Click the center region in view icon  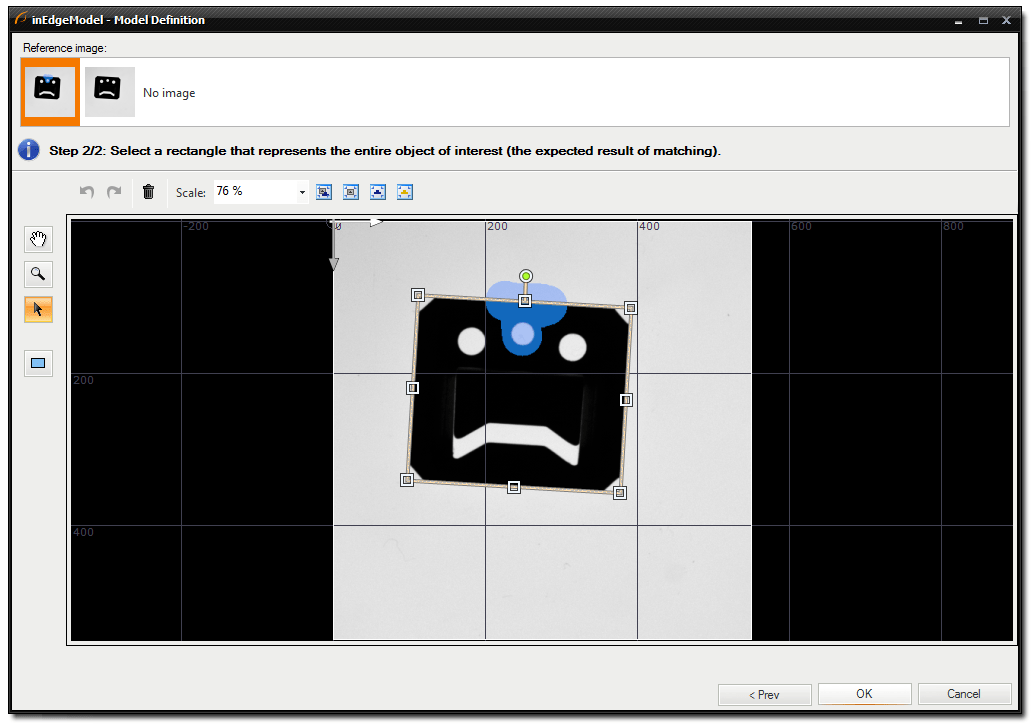pos(405,191)
